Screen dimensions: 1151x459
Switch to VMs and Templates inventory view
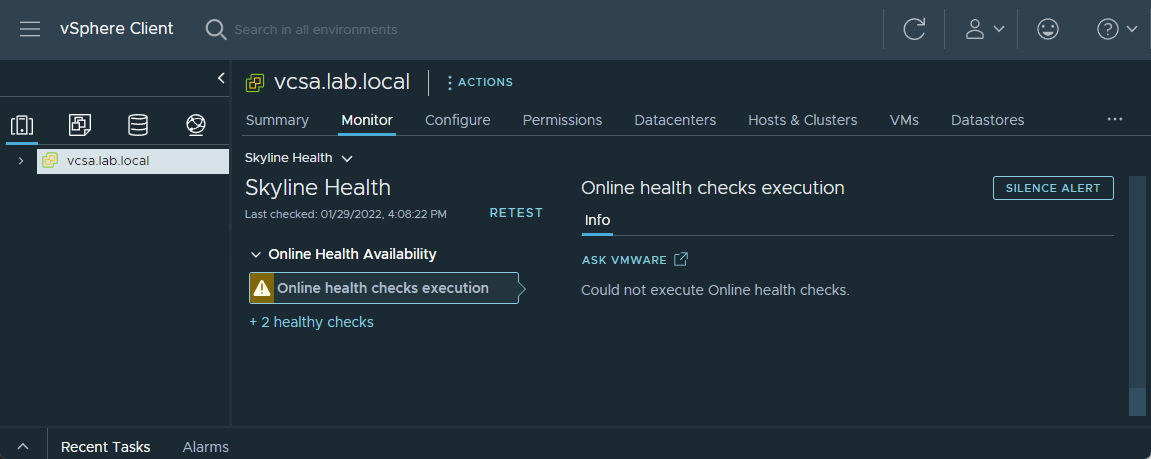point(80,126)
